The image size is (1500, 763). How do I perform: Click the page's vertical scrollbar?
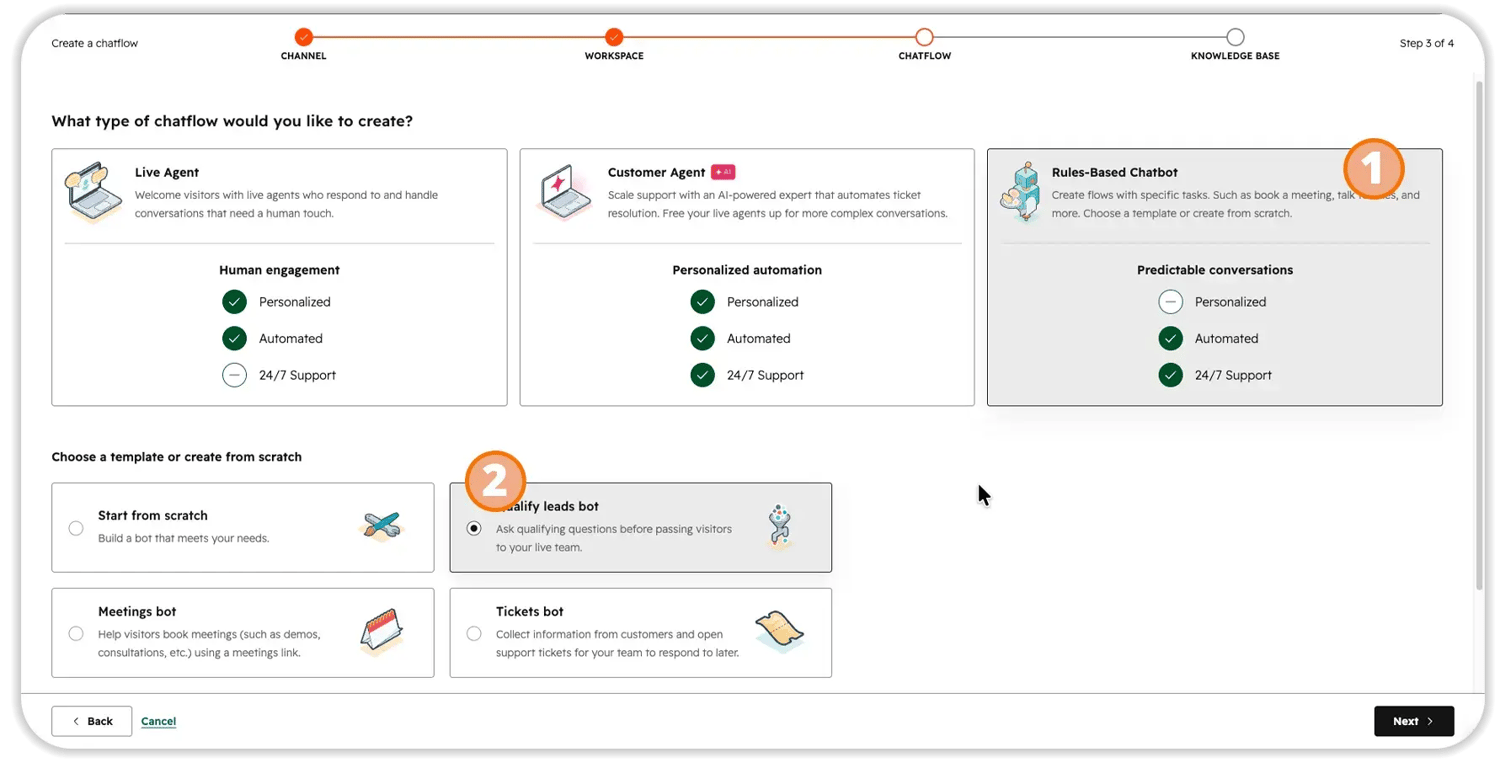point(1480,335)
